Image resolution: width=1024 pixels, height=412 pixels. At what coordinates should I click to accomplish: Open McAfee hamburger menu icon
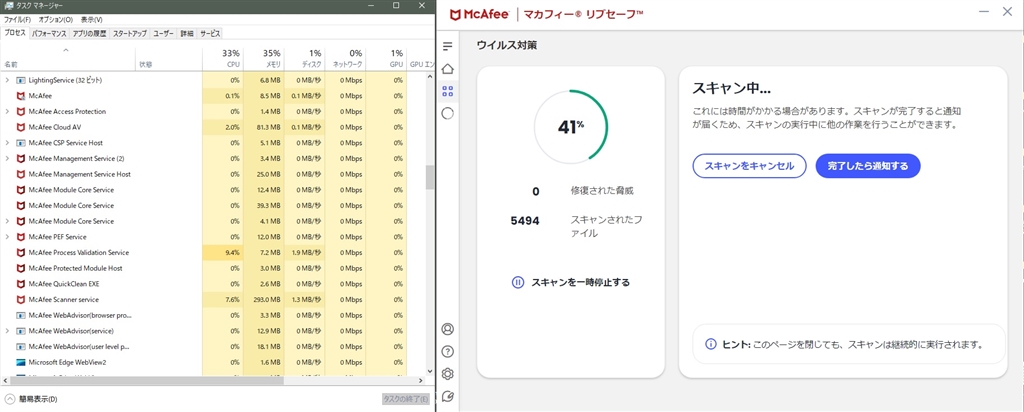coord(447,46)
